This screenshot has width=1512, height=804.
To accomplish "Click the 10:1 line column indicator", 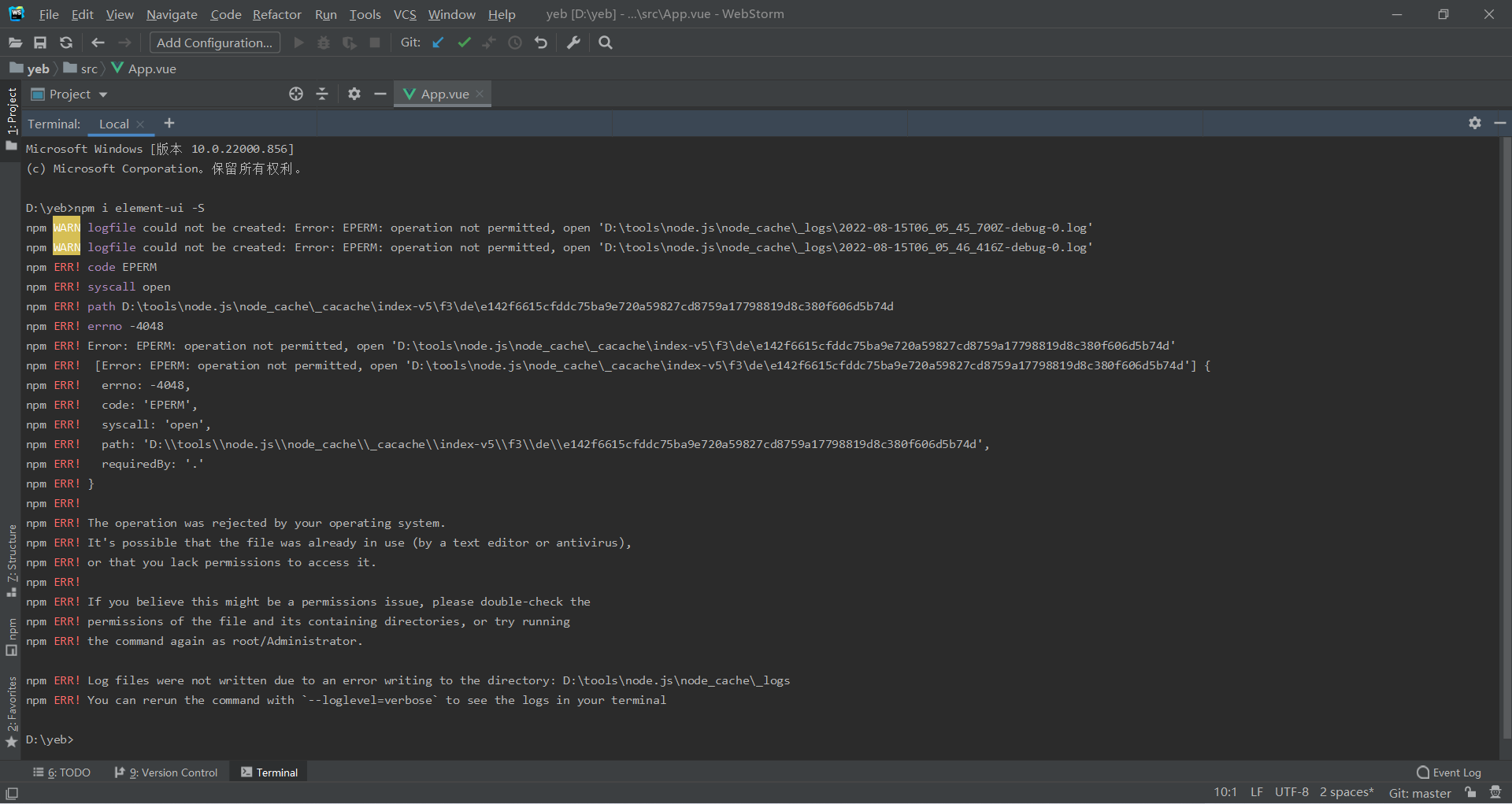I will pyautogui.click(x=1225, y=792).
